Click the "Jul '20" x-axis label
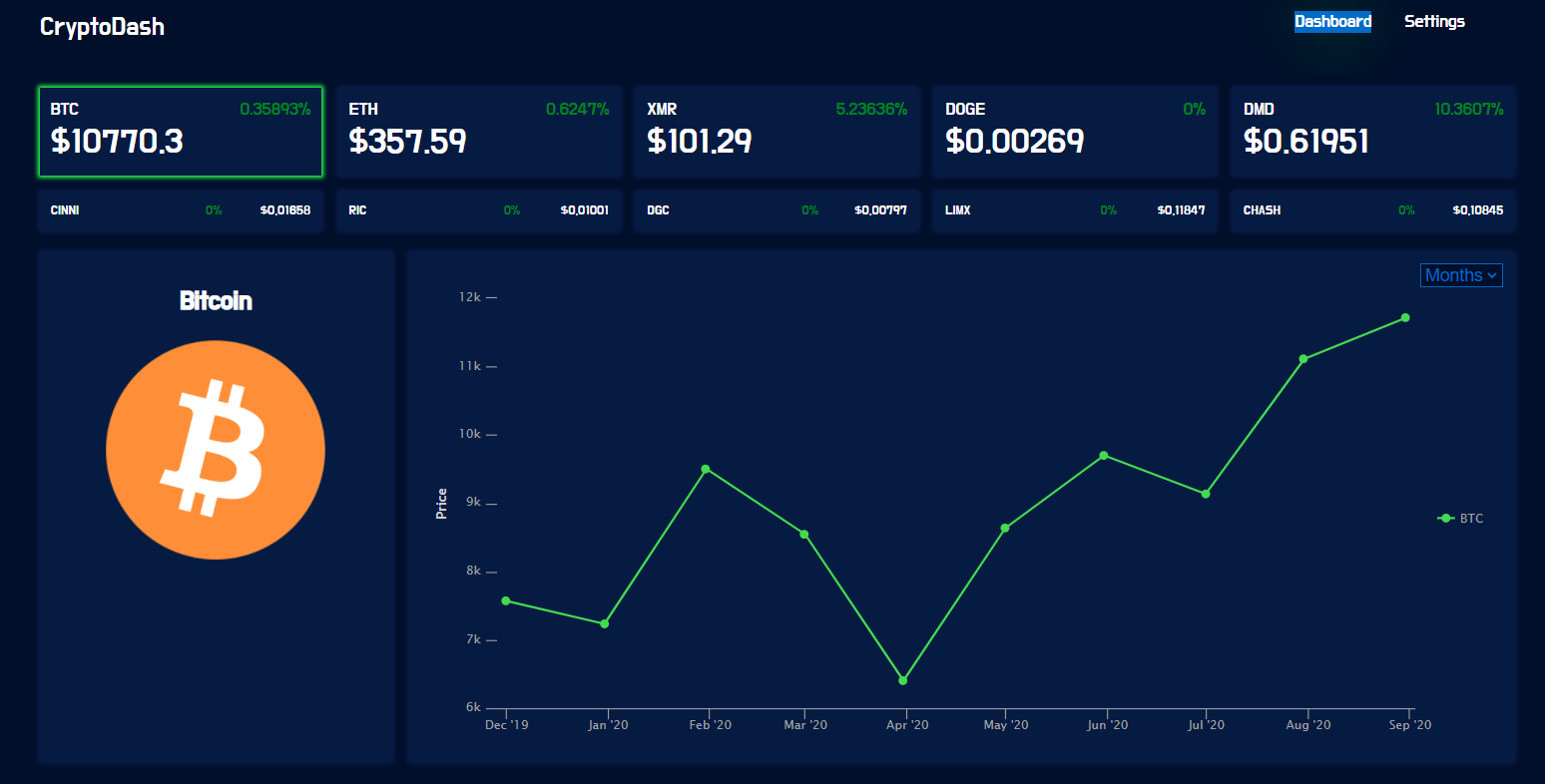 coord(1206,725)
